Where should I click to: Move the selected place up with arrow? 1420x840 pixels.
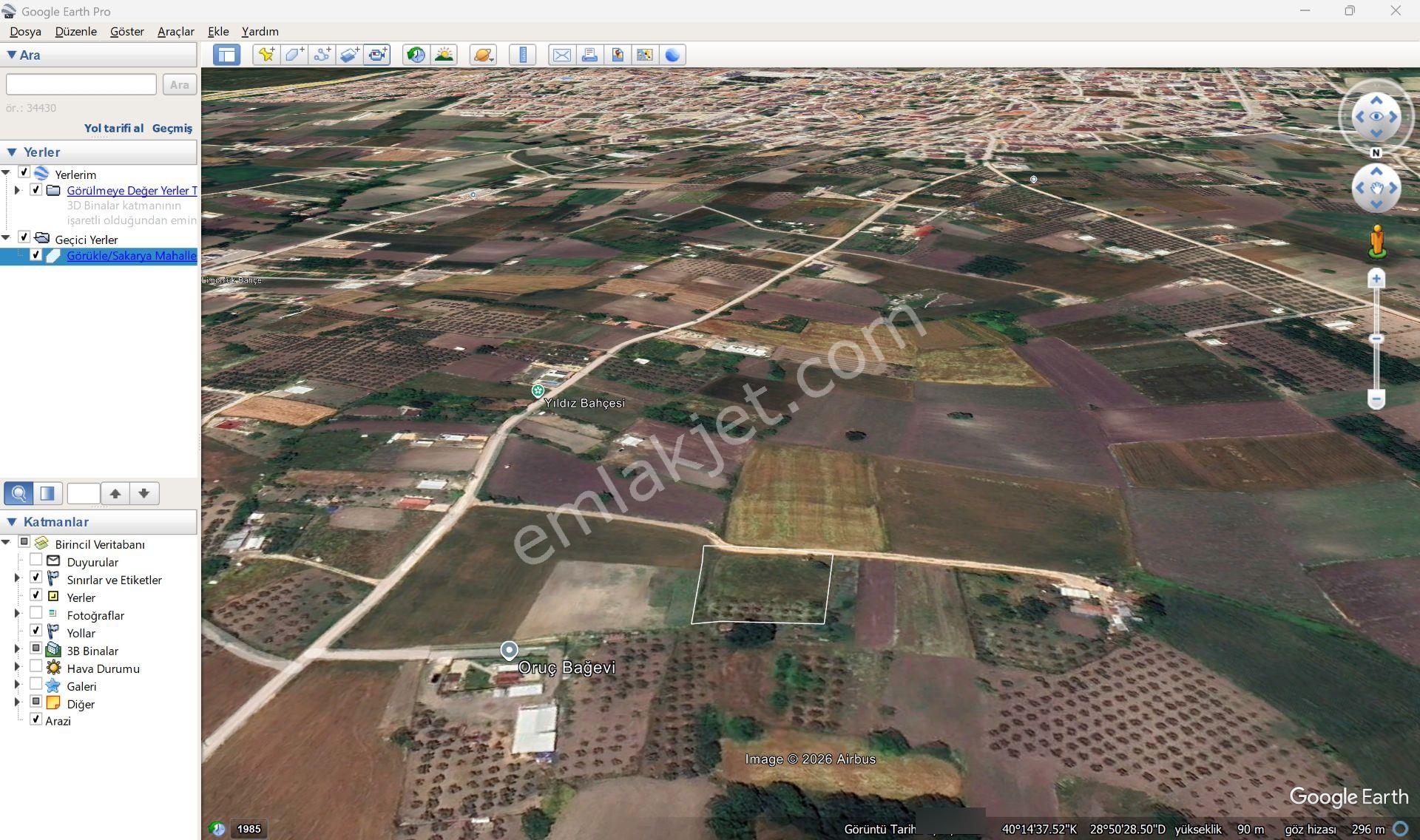pyautogui.click(x=115, y=493)
